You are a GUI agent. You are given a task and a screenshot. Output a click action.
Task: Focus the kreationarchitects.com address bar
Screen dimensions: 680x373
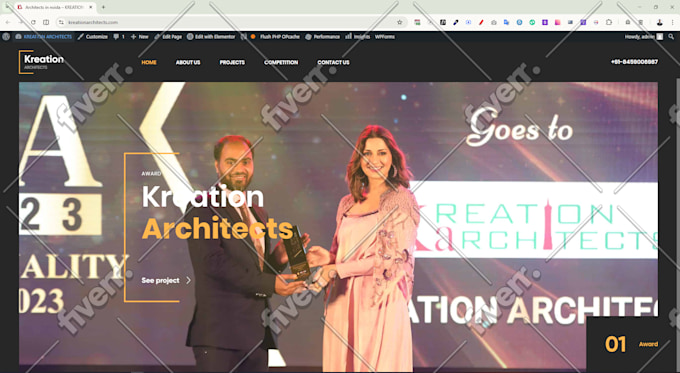tap(230, 22)
